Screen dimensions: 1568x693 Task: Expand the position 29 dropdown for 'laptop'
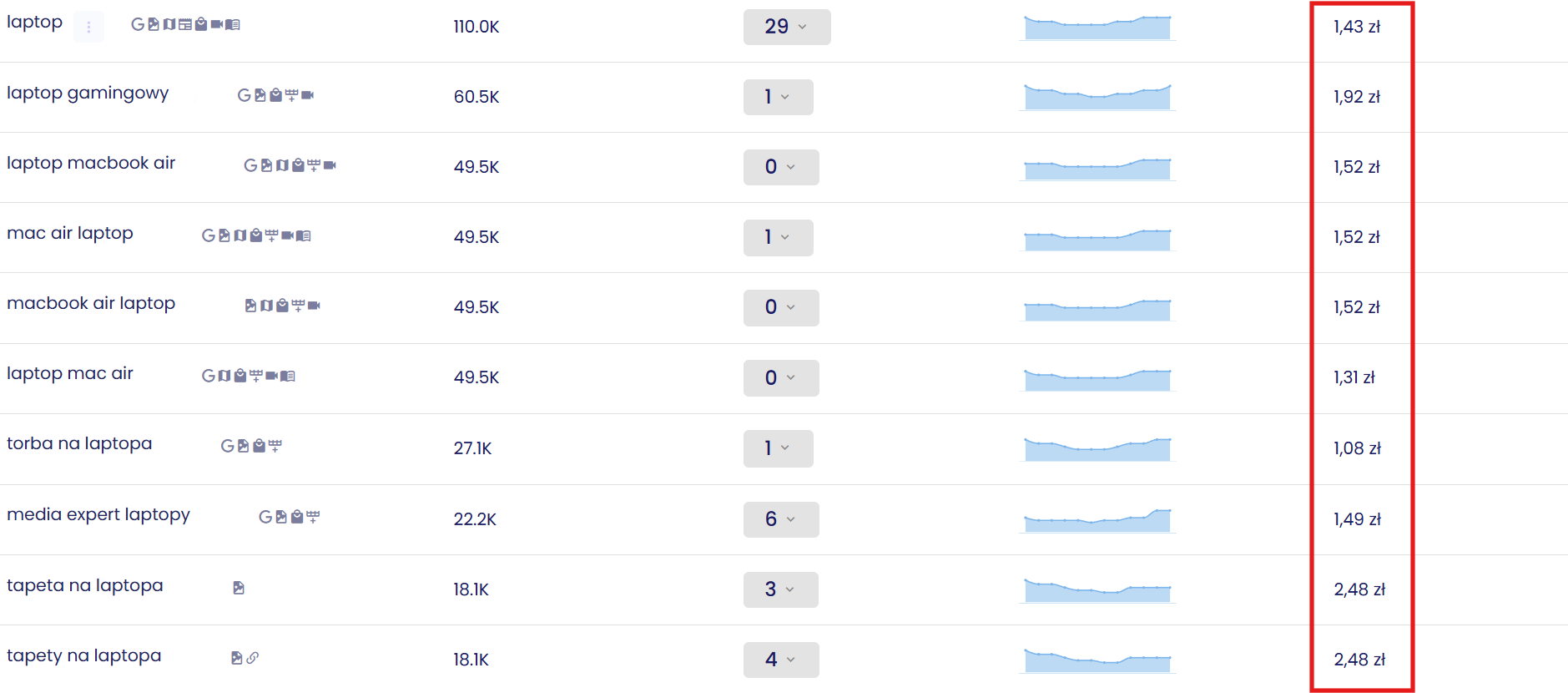[787, 27]
